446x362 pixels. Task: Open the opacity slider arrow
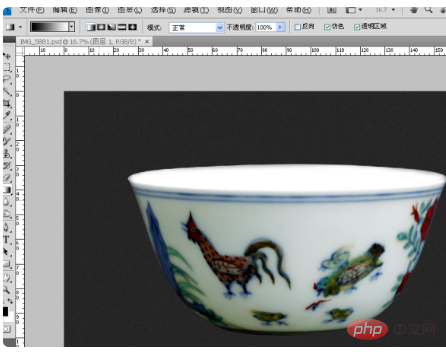280,27
